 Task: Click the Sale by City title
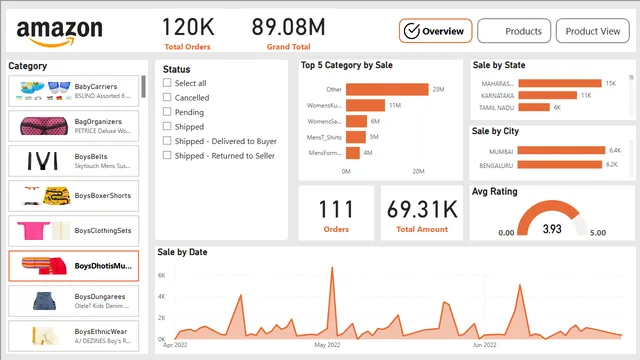coord(495,131)
